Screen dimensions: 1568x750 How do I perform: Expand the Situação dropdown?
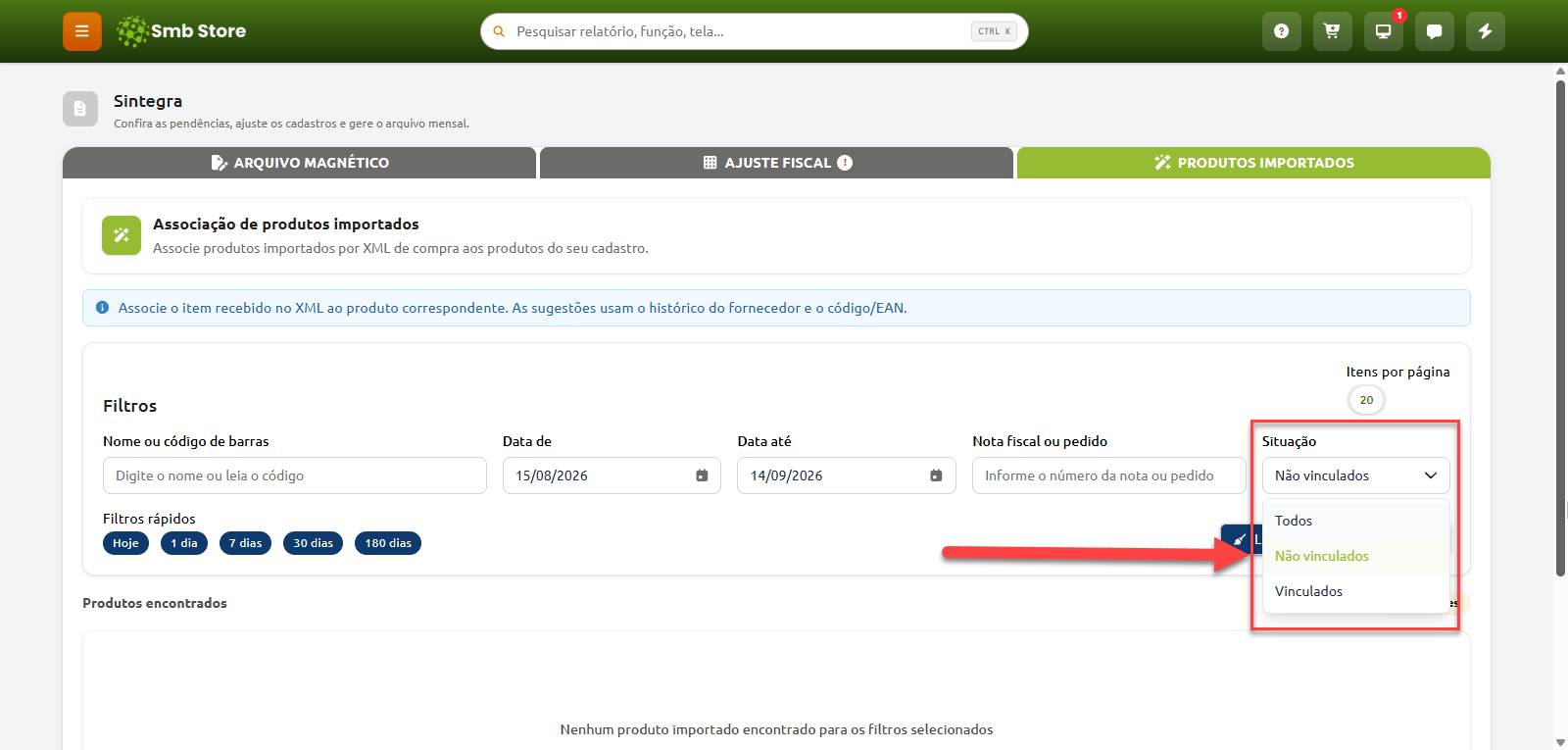point(1355,475)
